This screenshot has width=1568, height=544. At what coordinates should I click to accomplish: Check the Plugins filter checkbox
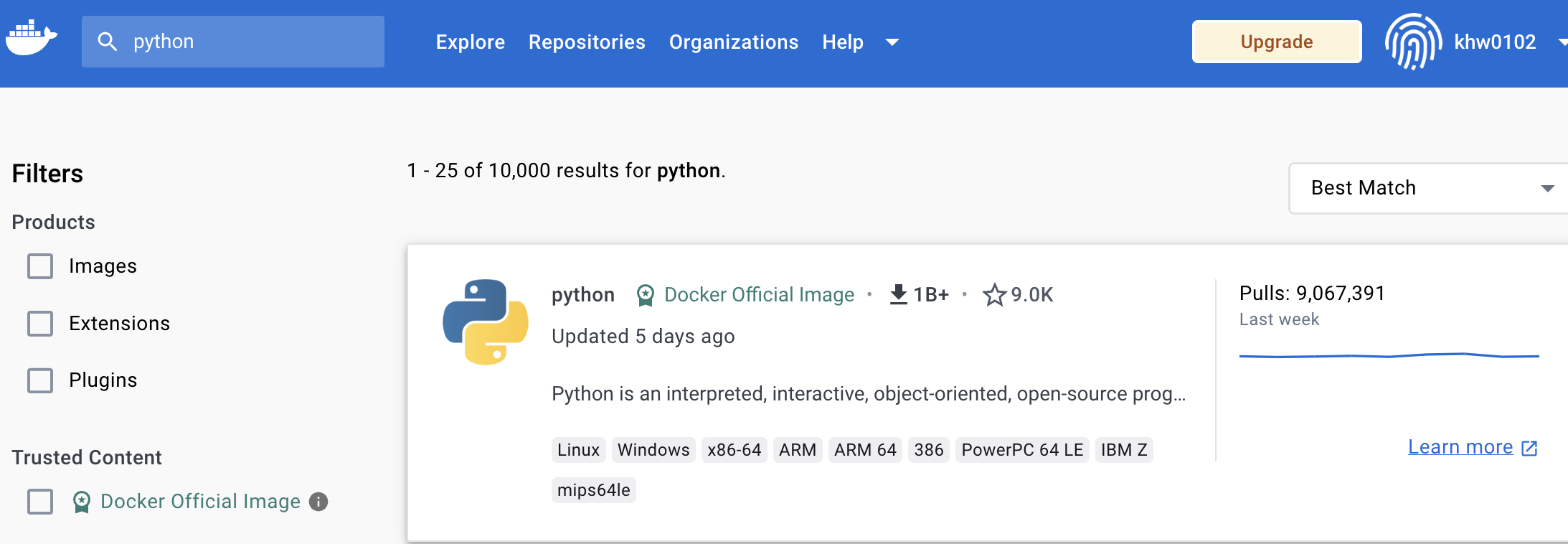click(x=40, y=380)
